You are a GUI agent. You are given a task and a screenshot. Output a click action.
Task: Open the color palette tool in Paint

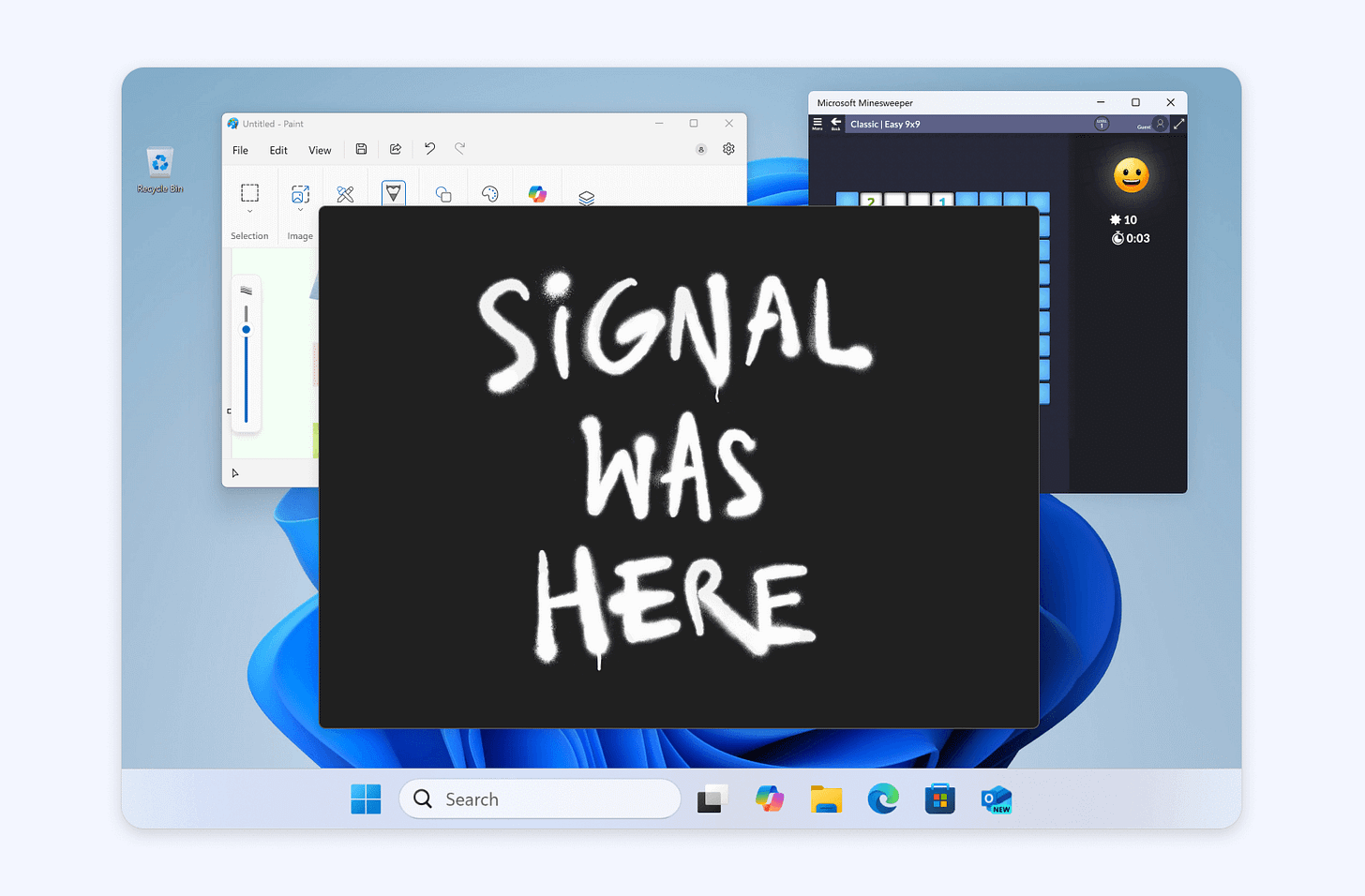(489, 194)
